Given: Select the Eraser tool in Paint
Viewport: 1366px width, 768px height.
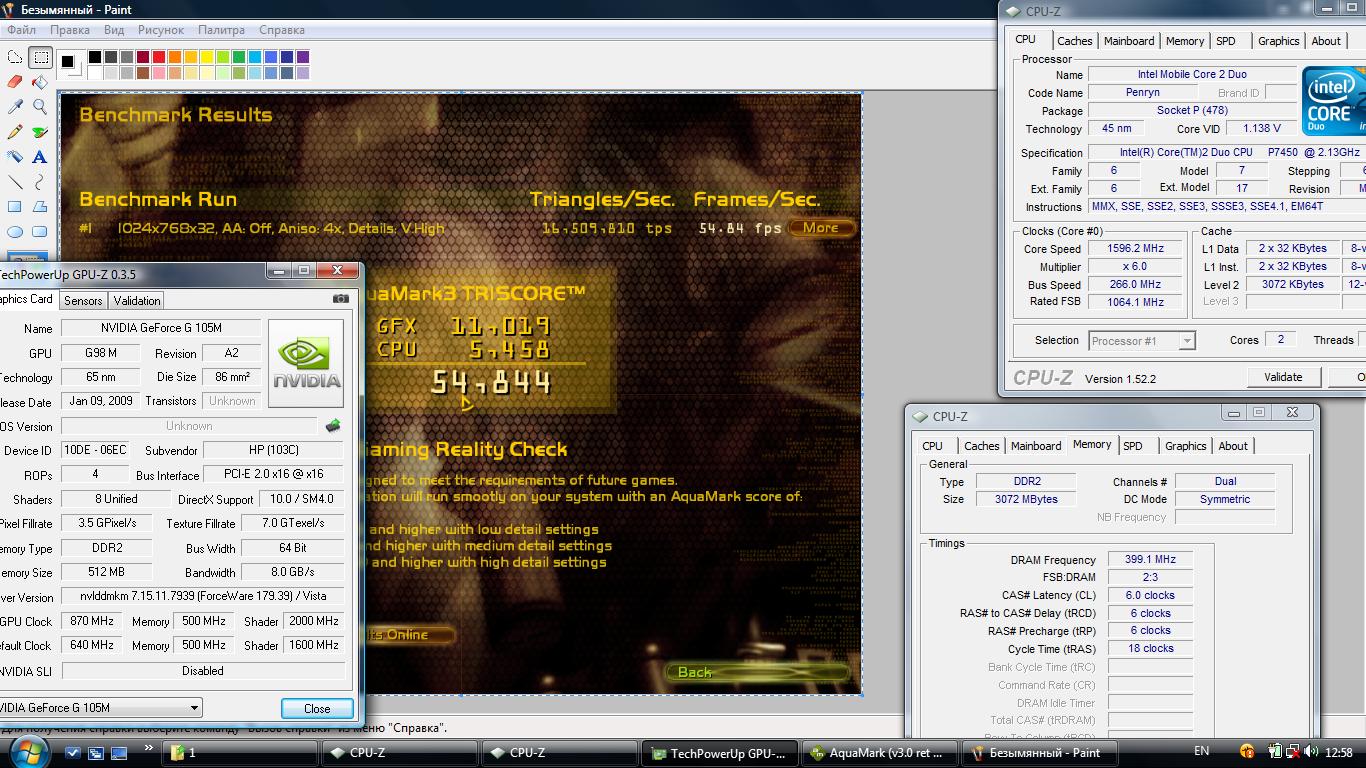Looking at the screenshot, I should (x=15, y=82).
